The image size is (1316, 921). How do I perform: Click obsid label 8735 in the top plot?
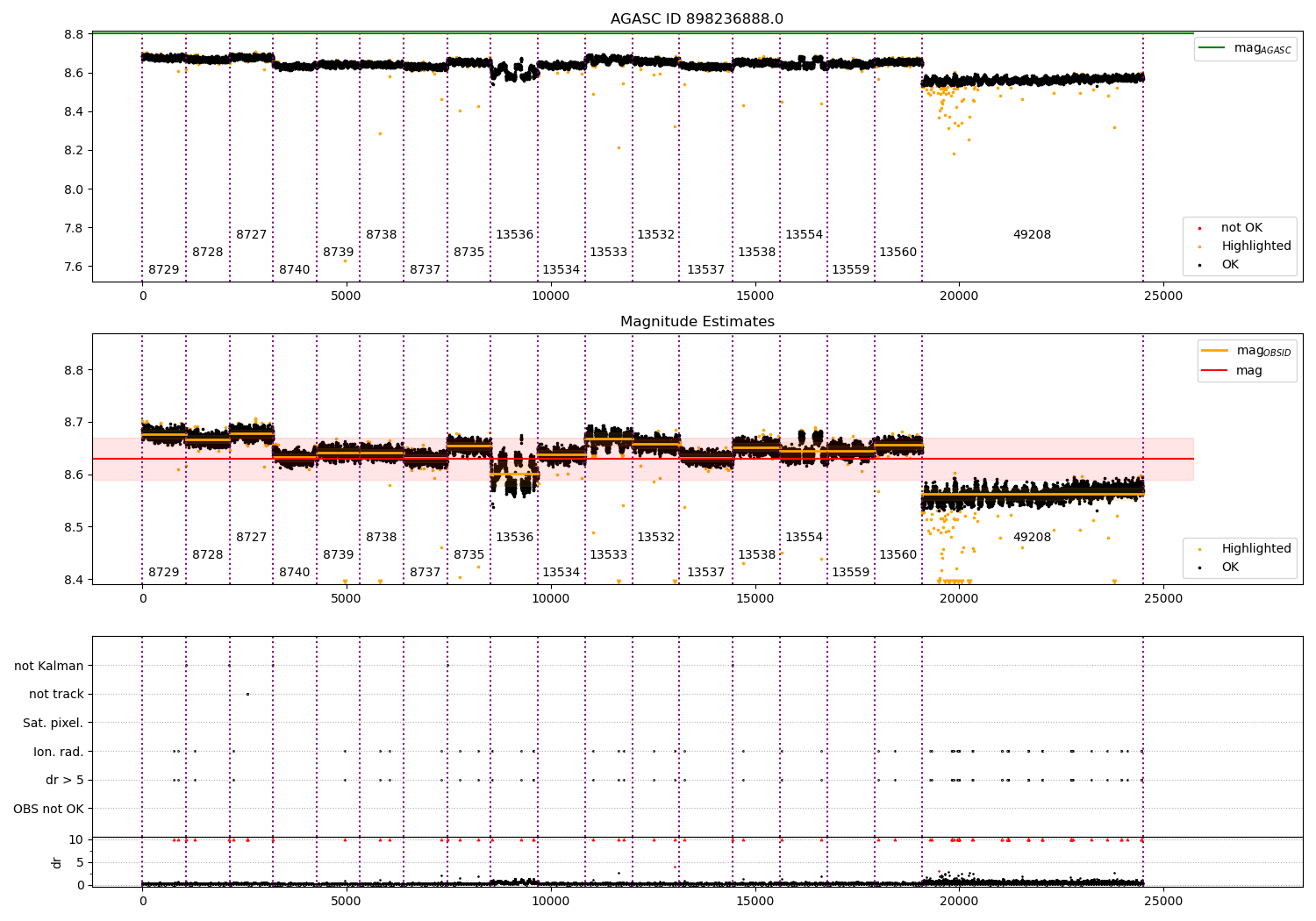coord(469,253)
